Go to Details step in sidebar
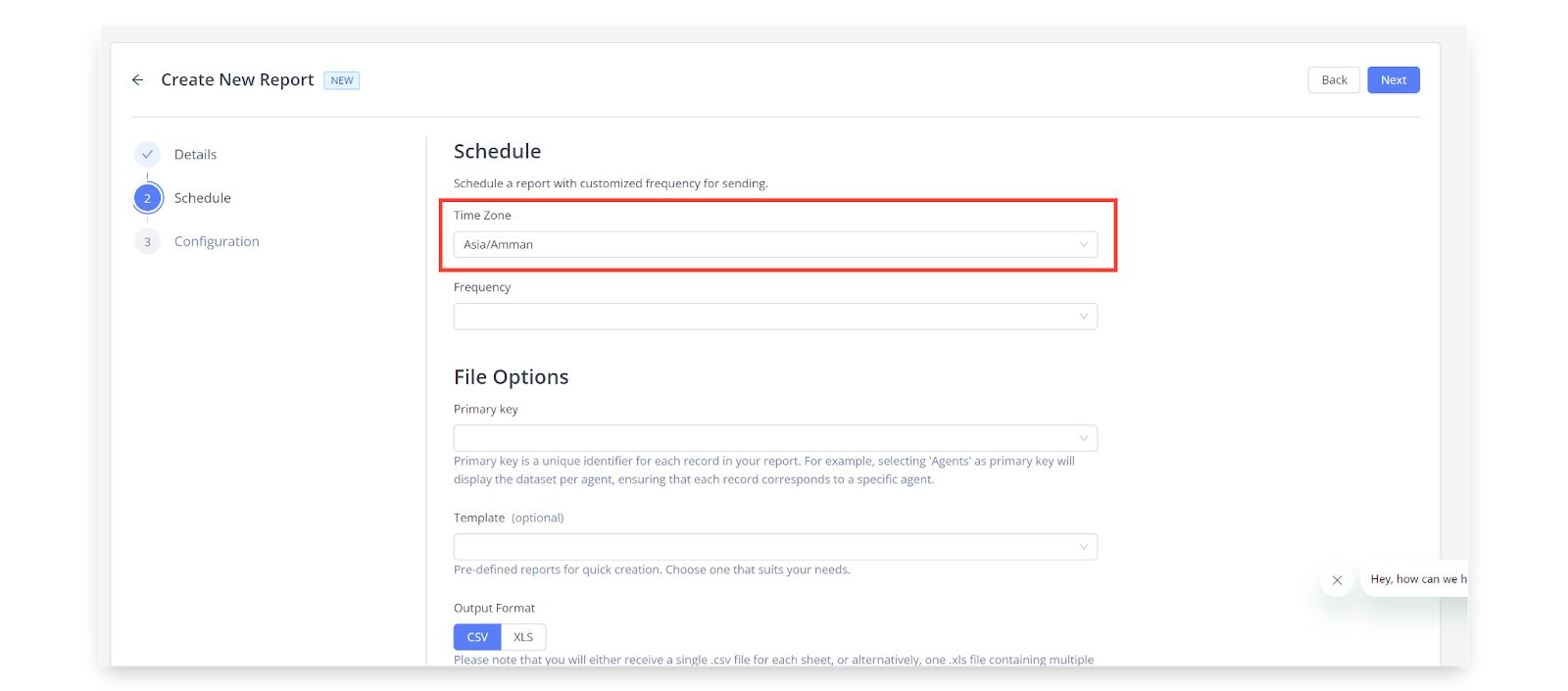This screenshot has height=691, width=1568. pos(195,155)
